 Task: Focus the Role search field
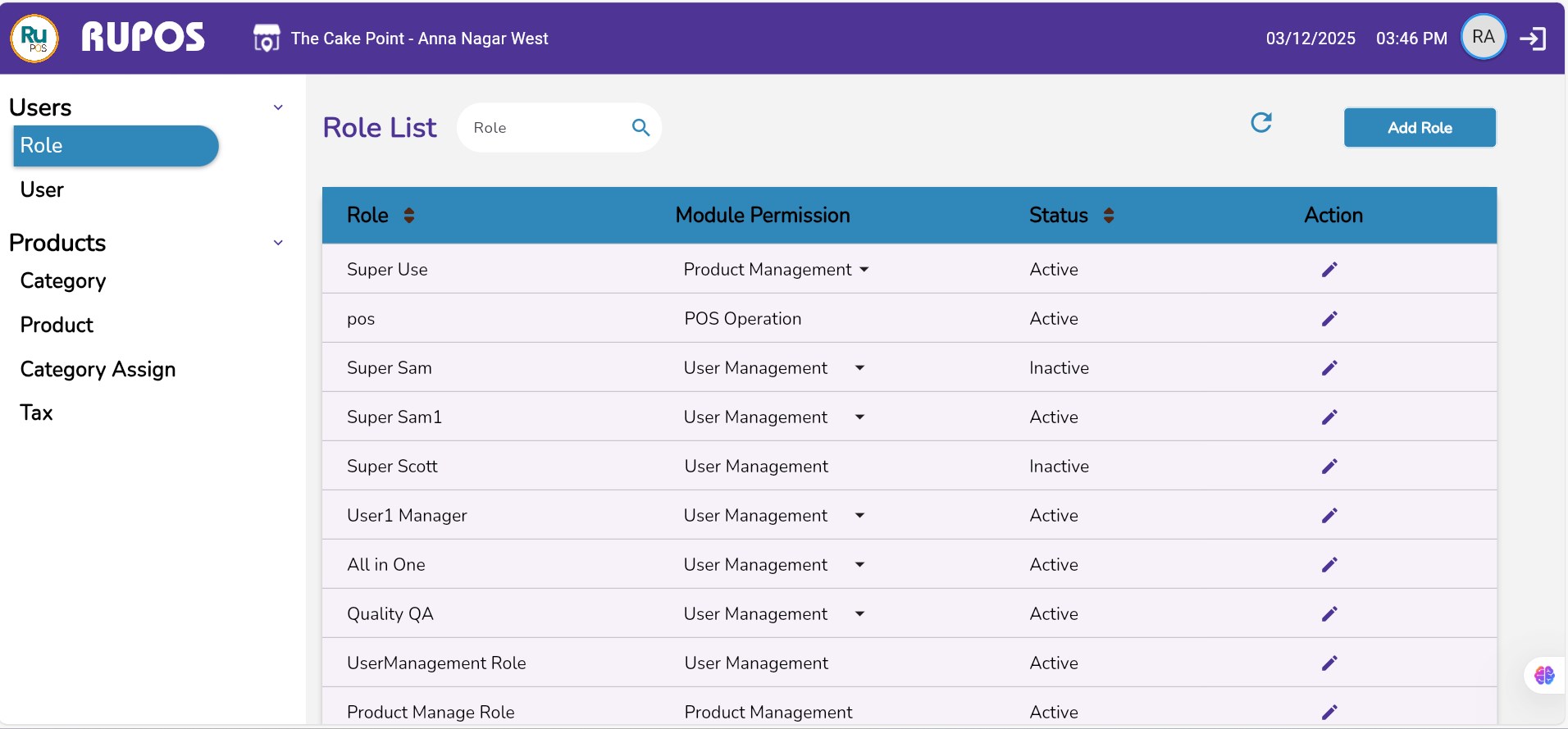(x=545, y=128)
